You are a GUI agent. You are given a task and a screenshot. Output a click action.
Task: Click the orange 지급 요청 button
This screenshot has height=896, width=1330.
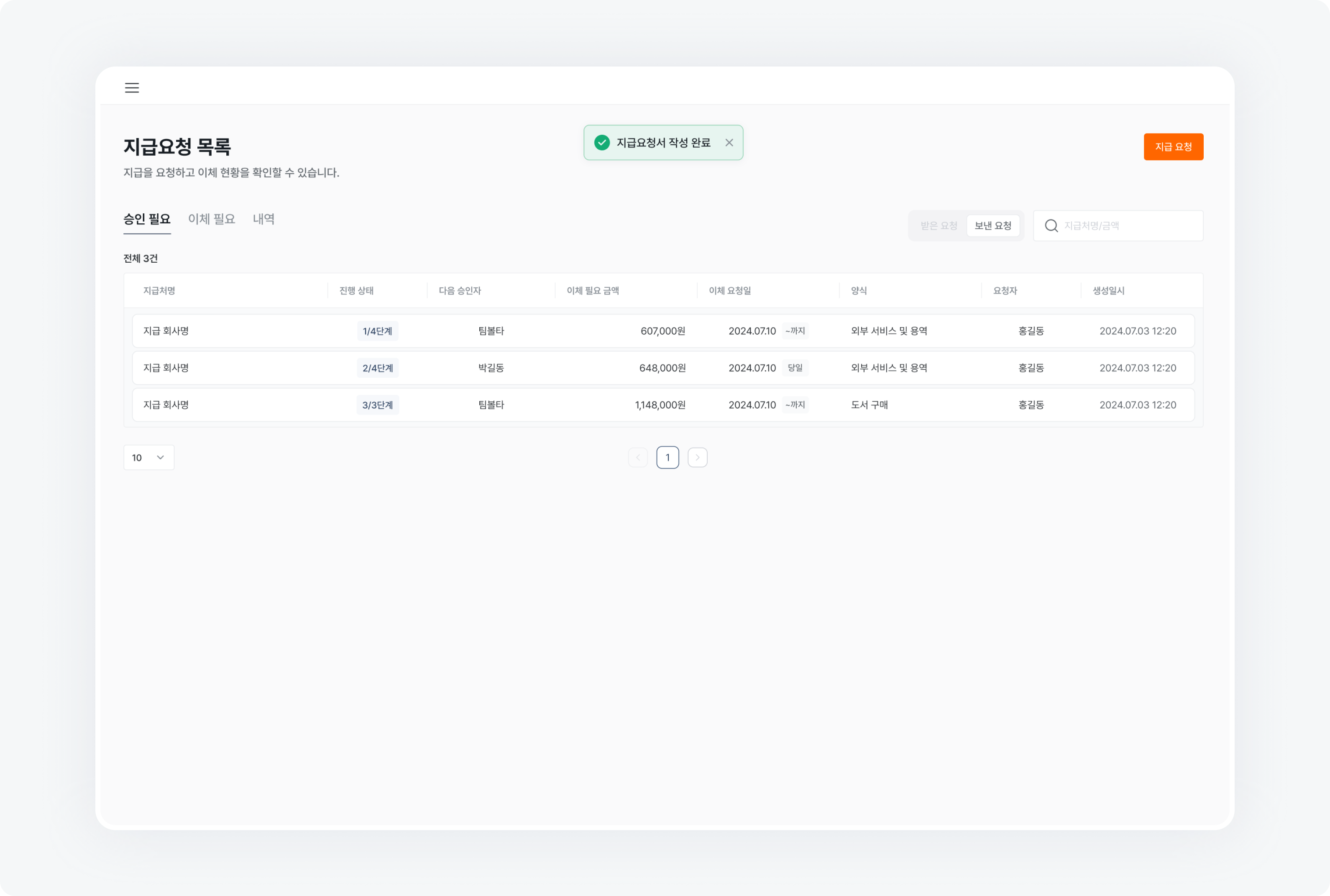[x=1174, y=147]
